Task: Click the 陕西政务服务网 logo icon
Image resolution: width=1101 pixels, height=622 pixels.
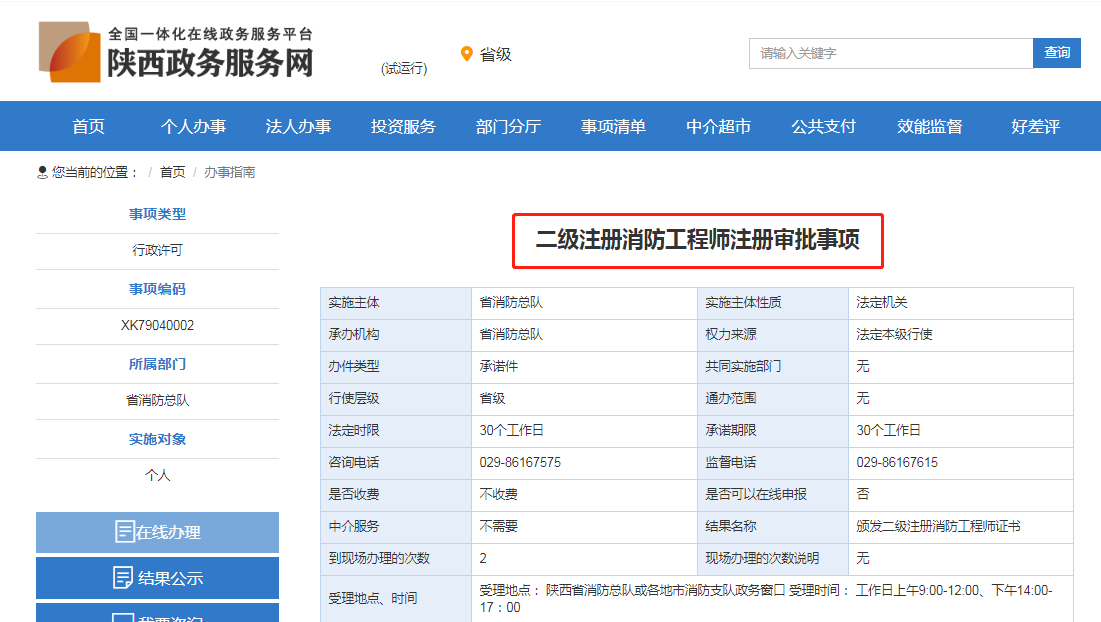Action: coord(70,51)
